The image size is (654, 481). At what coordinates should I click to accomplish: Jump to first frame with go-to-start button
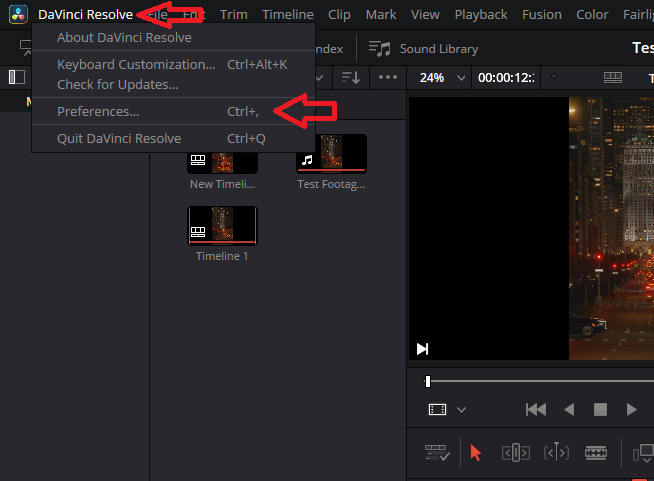[536, 409]
